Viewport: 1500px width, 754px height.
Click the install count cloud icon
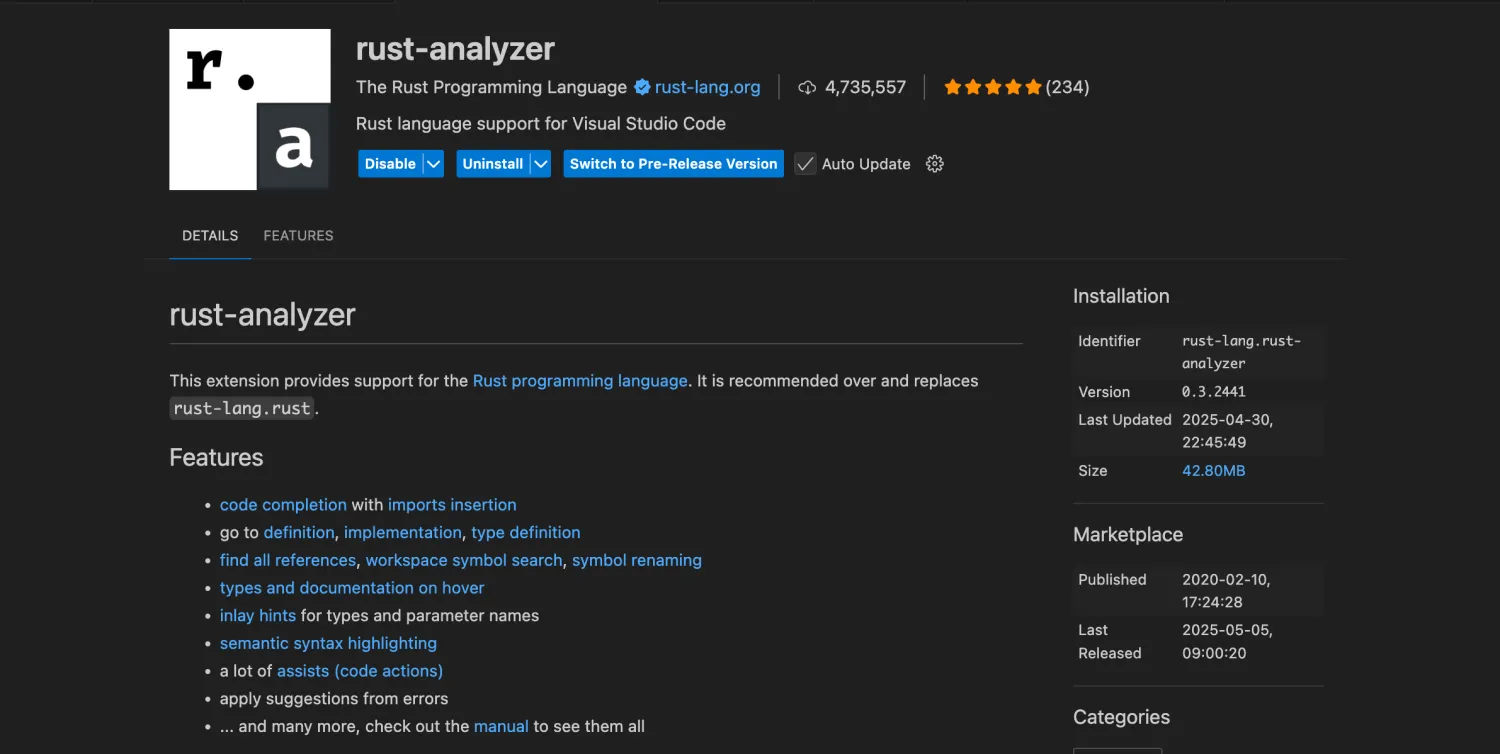(x=807, y=87)
